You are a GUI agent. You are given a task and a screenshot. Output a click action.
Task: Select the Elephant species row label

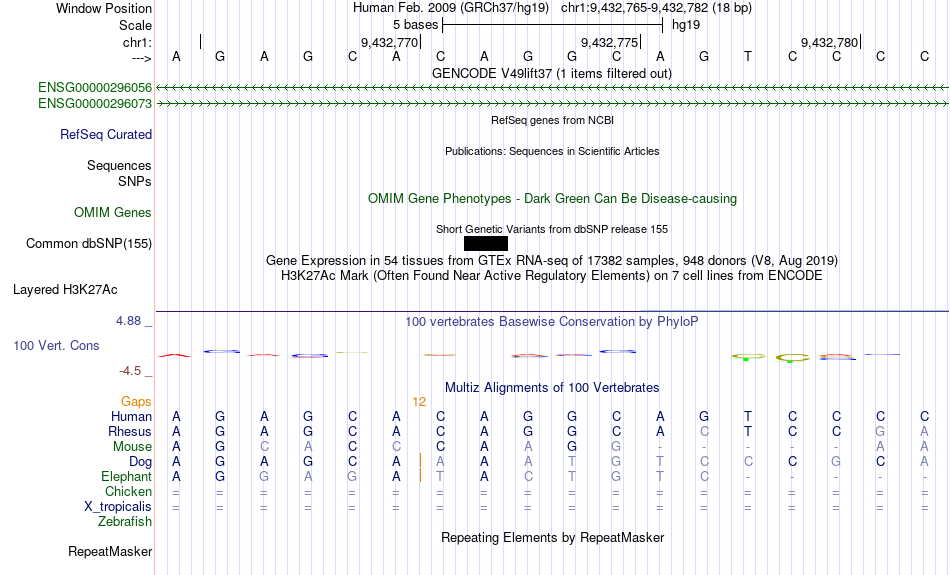click(x=127, y=476)
